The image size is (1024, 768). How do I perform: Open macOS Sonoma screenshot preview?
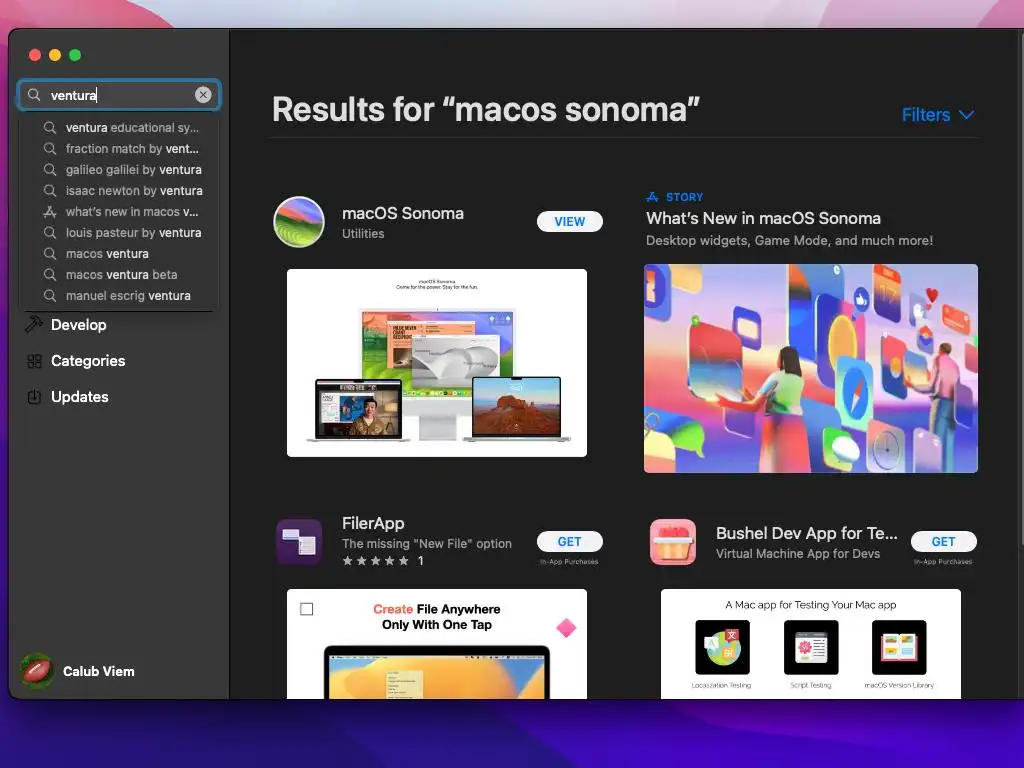tap(437, 362)
